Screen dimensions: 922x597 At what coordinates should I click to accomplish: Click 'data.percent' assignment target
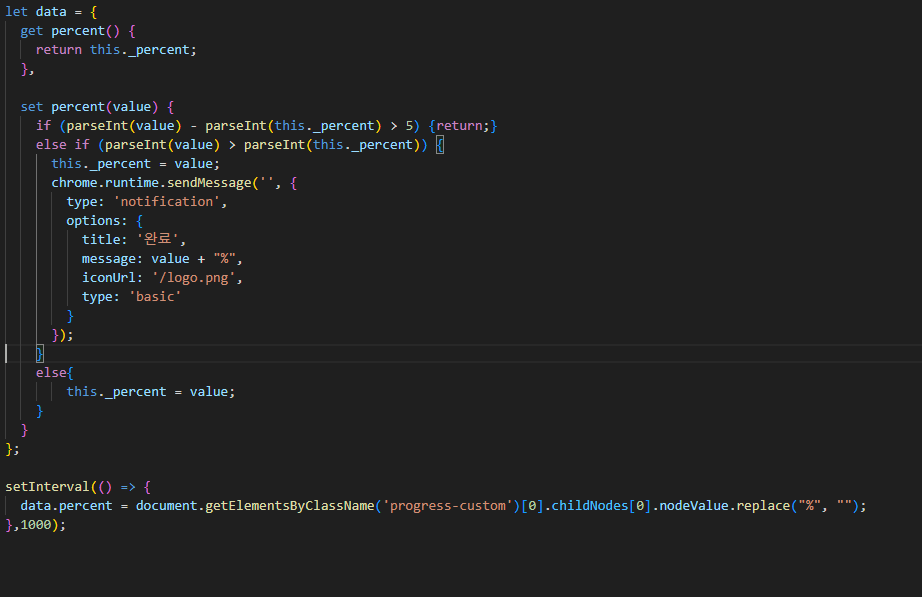(x=66, y=506)
